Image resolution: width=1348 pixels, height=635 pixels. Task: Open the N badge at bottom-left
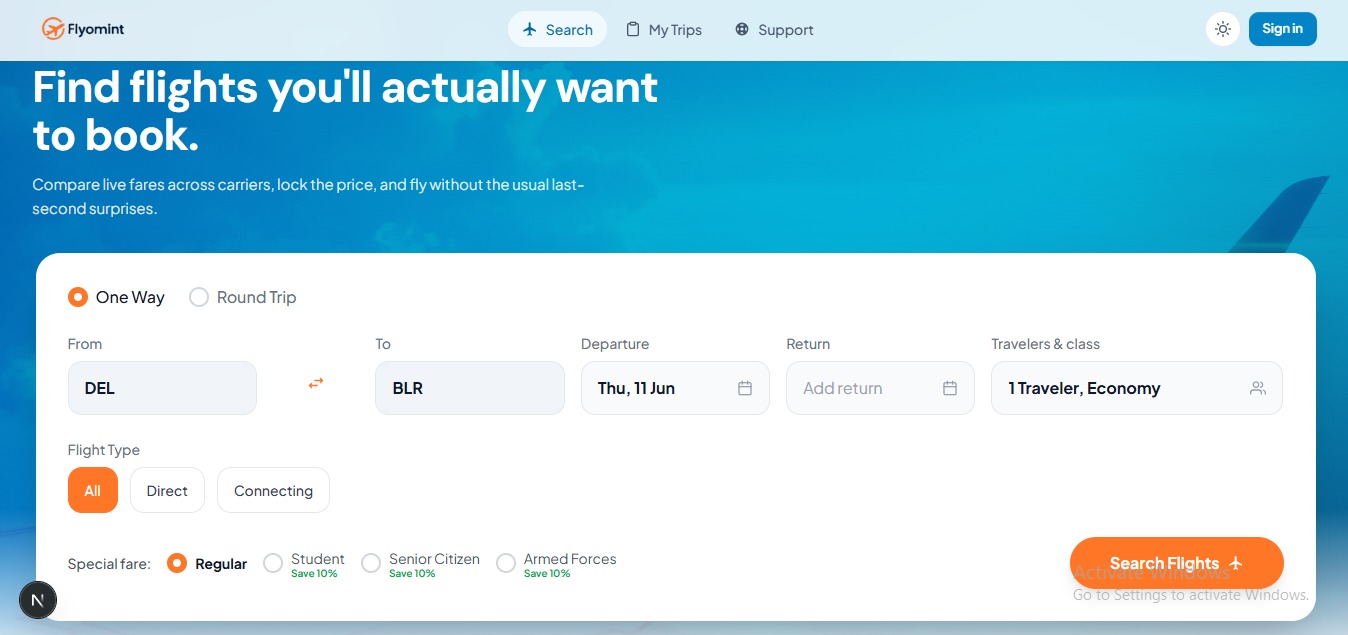(38, 600)
